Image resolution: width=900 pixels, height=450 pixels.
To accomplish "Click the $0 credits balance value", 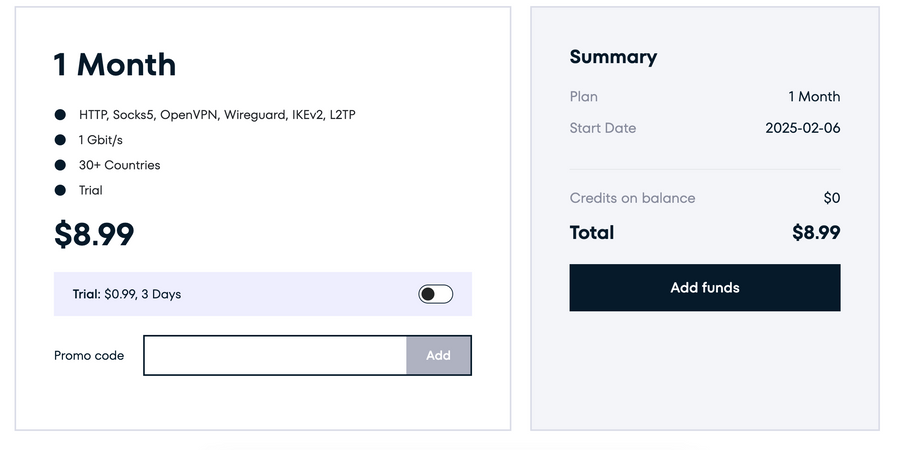I will [831, 198].
